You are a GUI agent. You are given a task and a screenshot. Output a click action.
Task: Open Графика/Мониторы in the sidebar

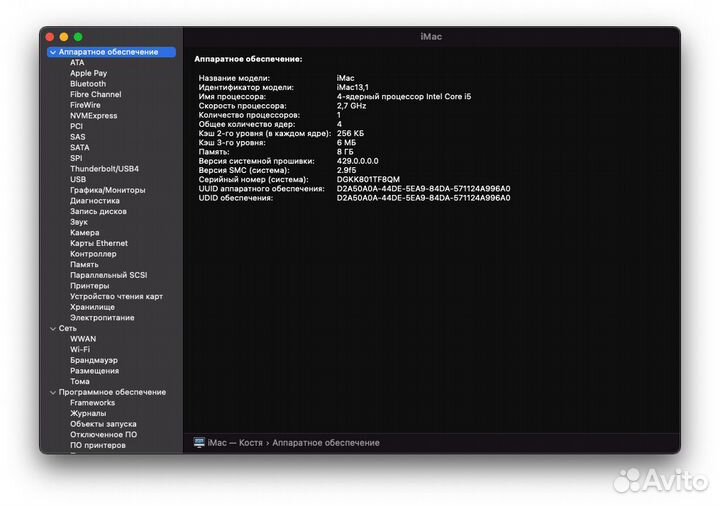point(107,190)
